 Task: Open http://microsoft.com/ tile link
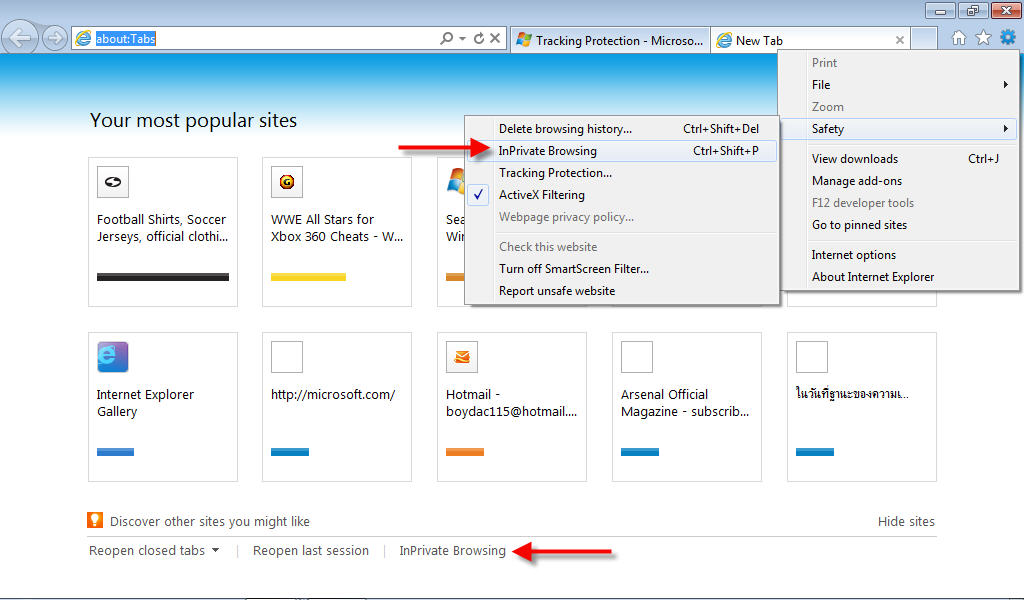[x=333, y=394]
